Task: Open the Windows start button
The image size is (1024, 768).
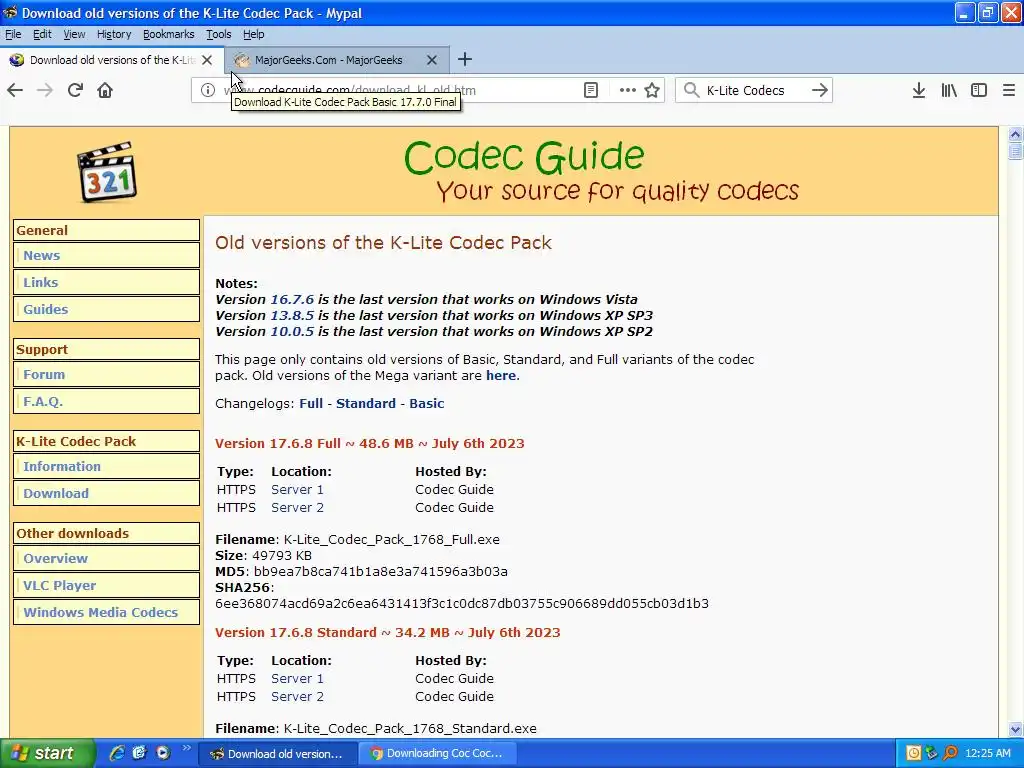Action: tap(47, 753)
